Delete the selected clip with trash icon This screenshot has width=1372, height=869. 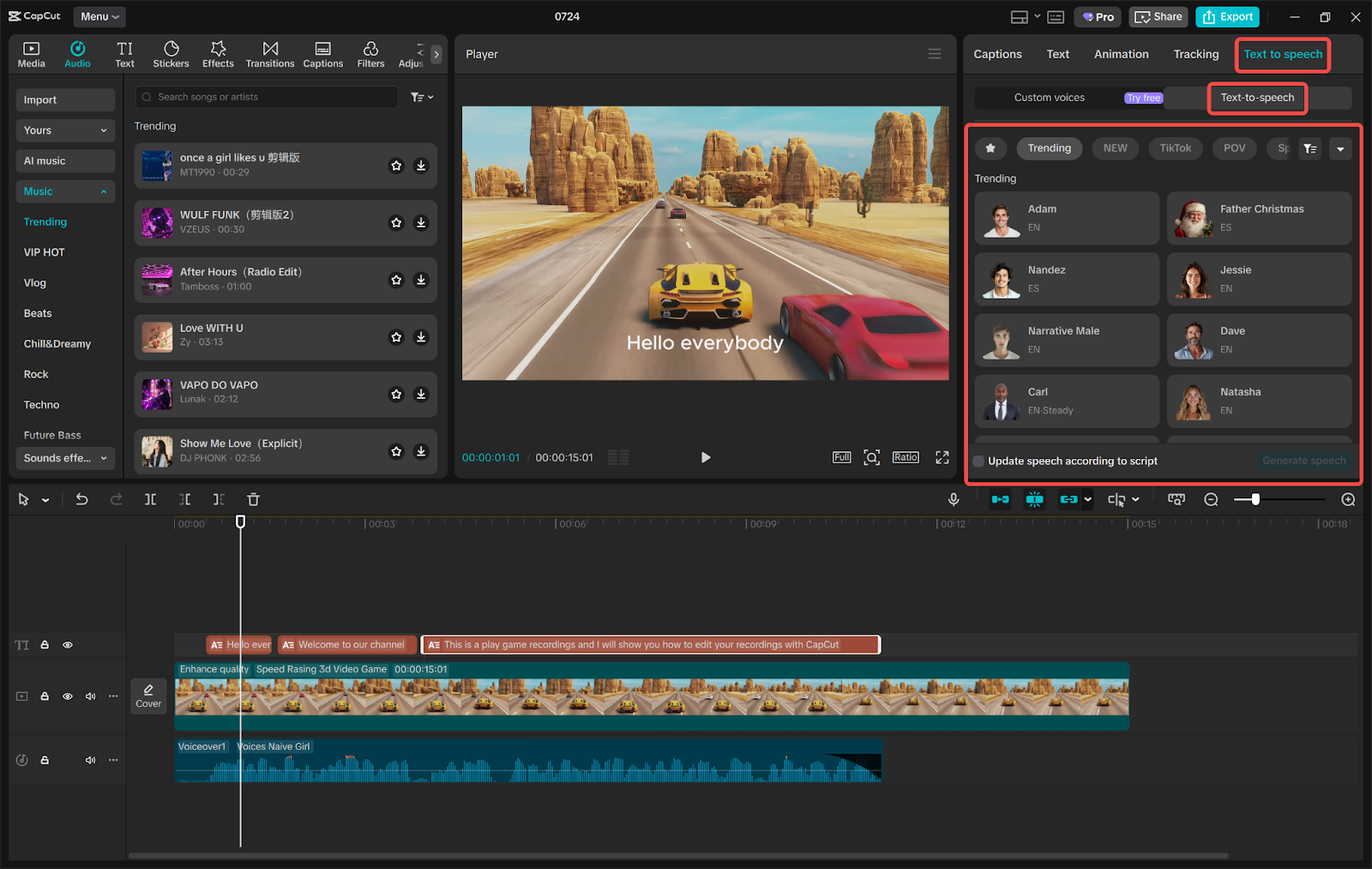[253, 499]
